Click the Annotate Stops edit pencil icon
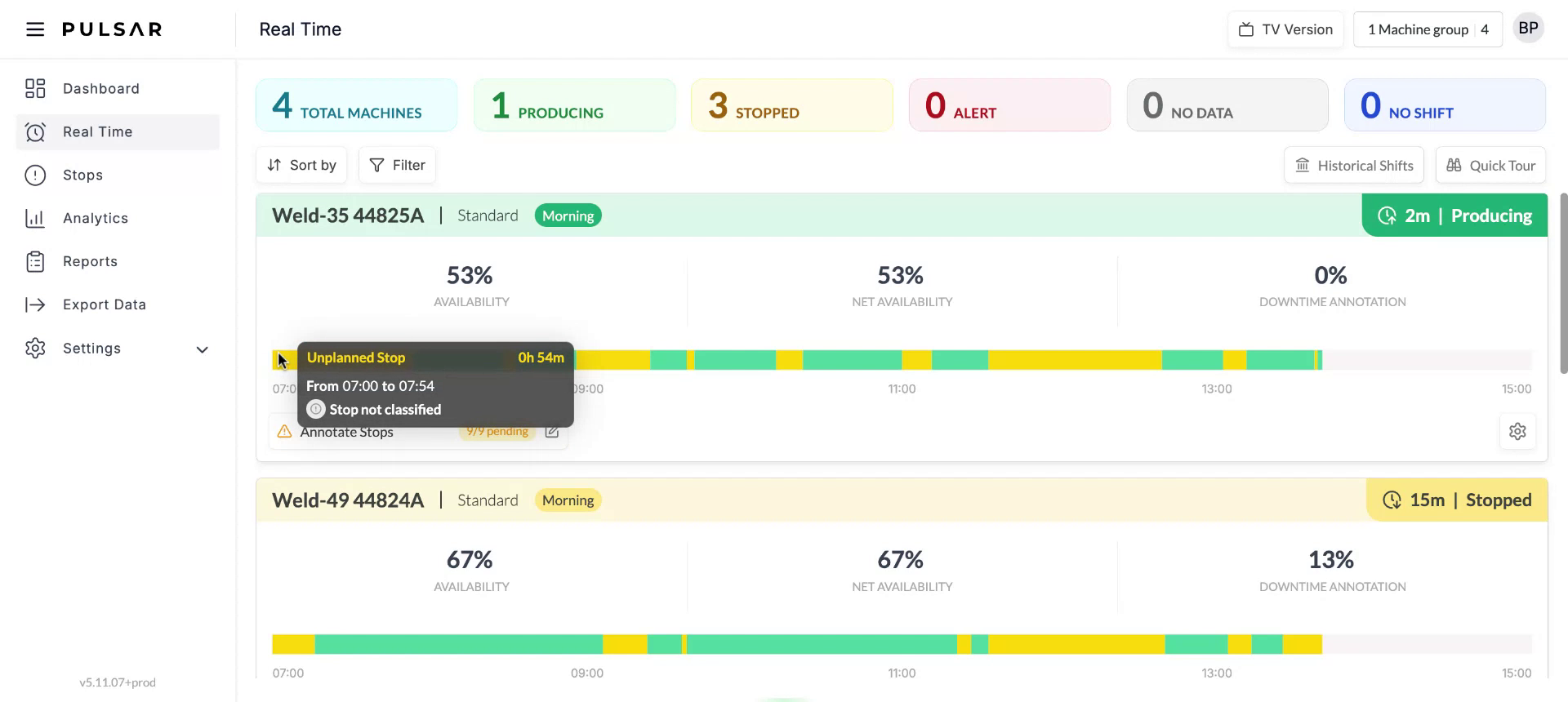This screenshot has height=702, width=1568. (x=552, y=431)
